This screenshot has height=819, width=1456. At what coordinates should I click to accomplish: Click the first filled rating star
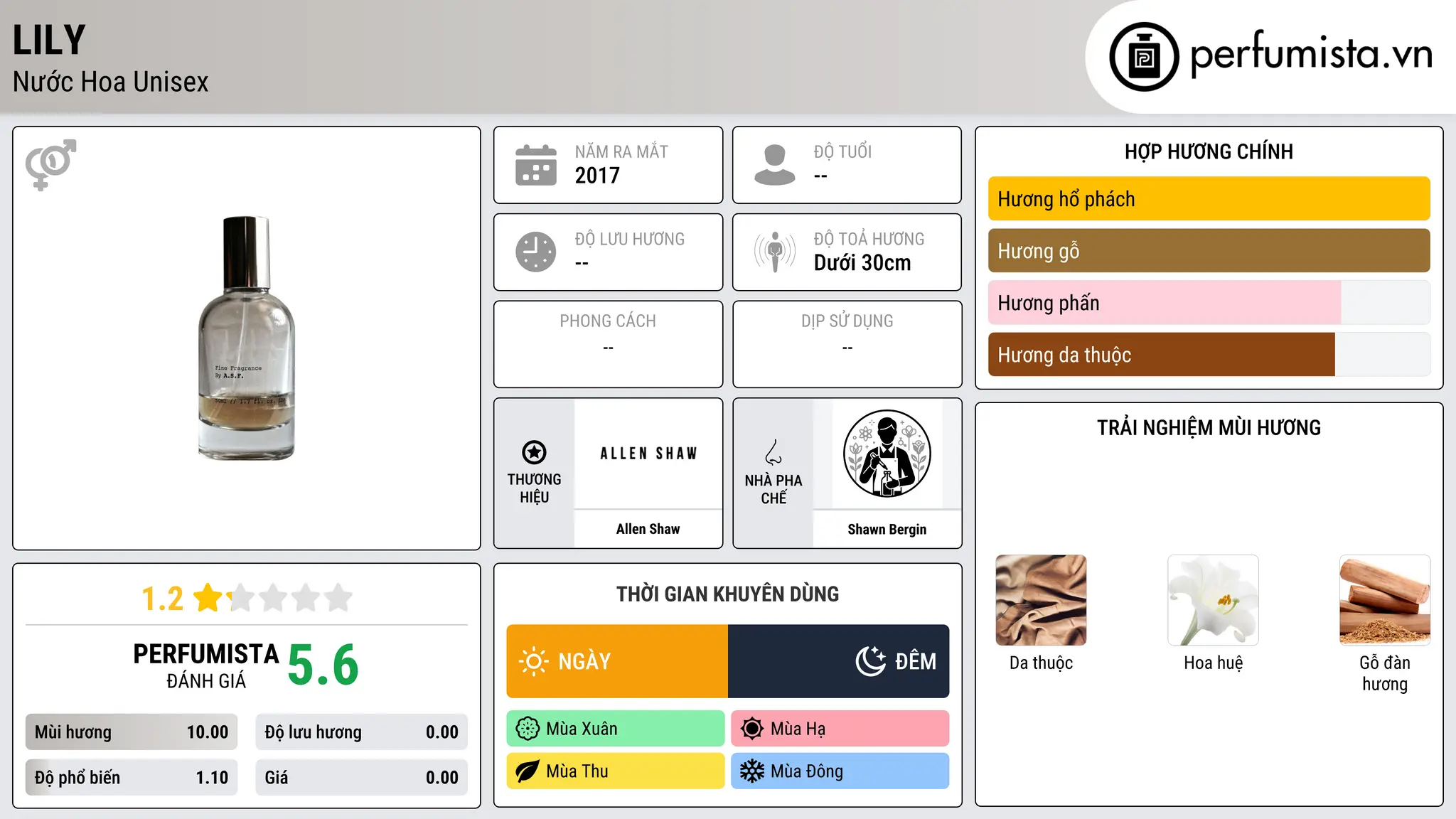click(208, 598)
